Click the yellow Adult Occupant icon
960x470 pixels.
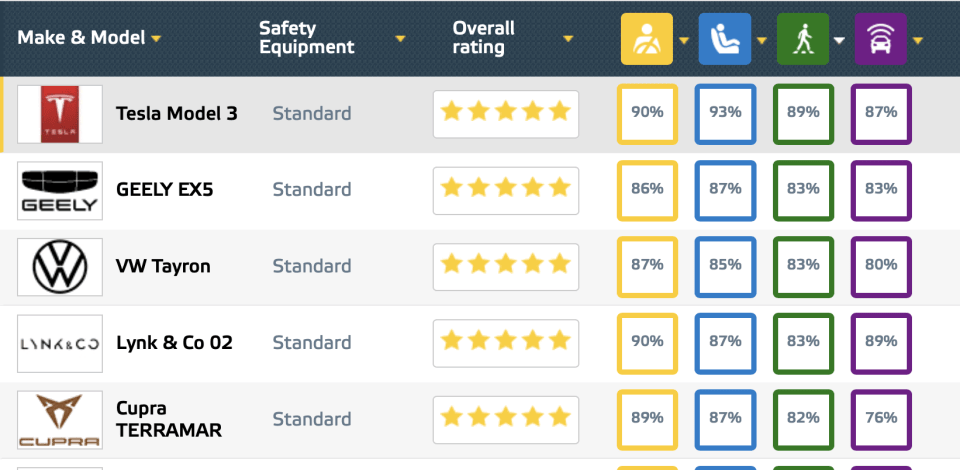coord(647,39)
